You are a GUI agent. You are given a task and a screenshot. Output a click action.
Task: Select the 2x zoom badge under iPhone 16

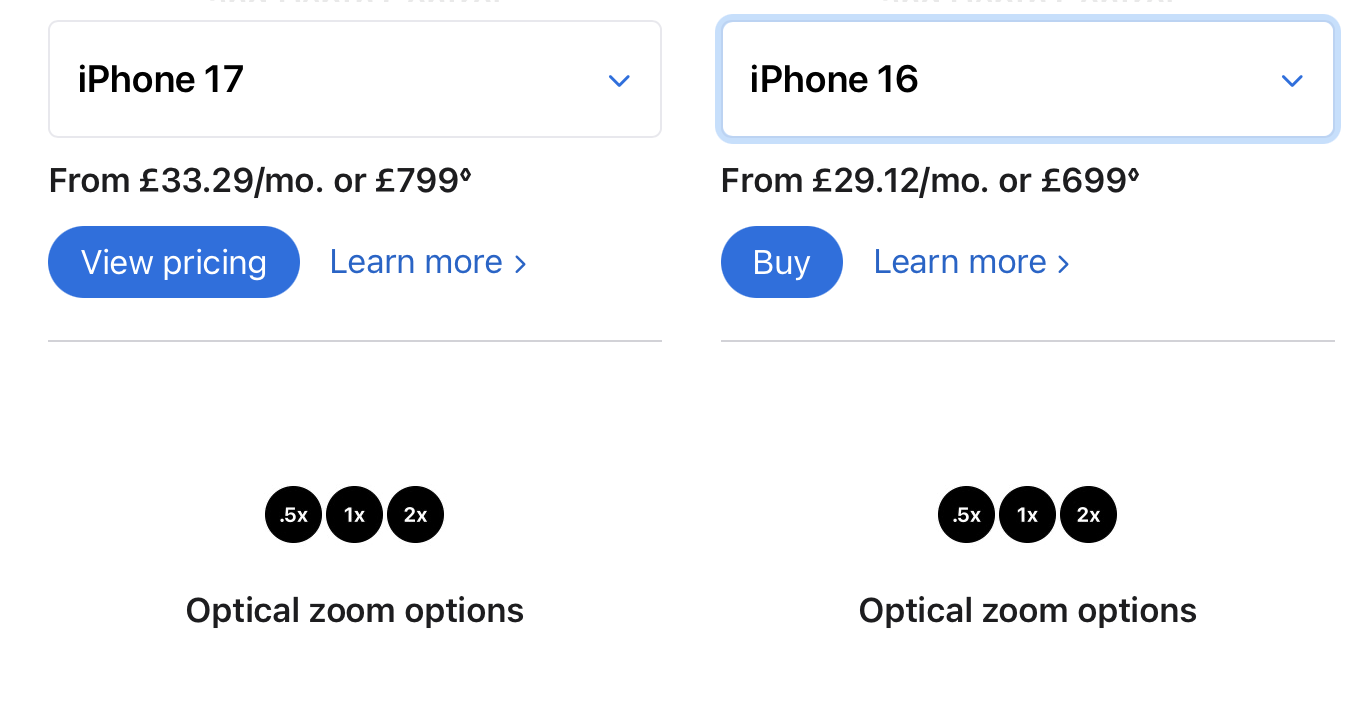click(x=1088, y=515)
